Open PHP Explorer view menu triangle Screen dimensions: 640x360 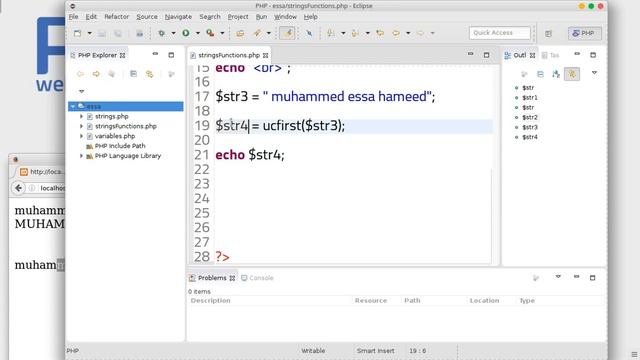click(82, 91)
